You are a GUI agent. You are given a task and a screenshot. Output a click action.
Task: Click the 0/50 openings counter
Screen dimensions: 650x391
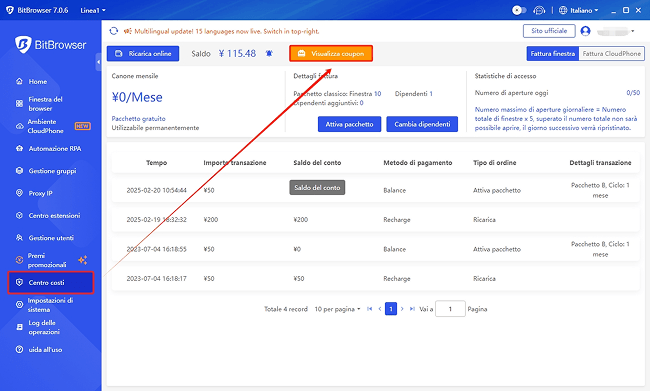(633, 93)
